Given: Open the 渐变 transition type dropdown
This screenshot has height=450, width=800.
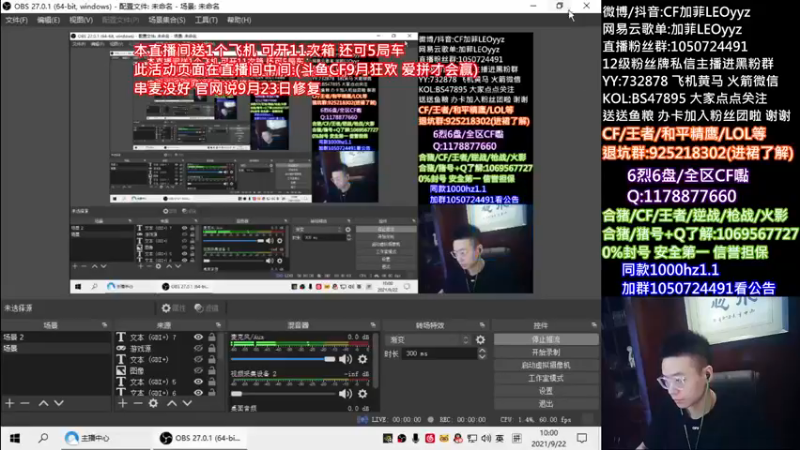Looking at the screenshot, I should (x=429, y=340).
